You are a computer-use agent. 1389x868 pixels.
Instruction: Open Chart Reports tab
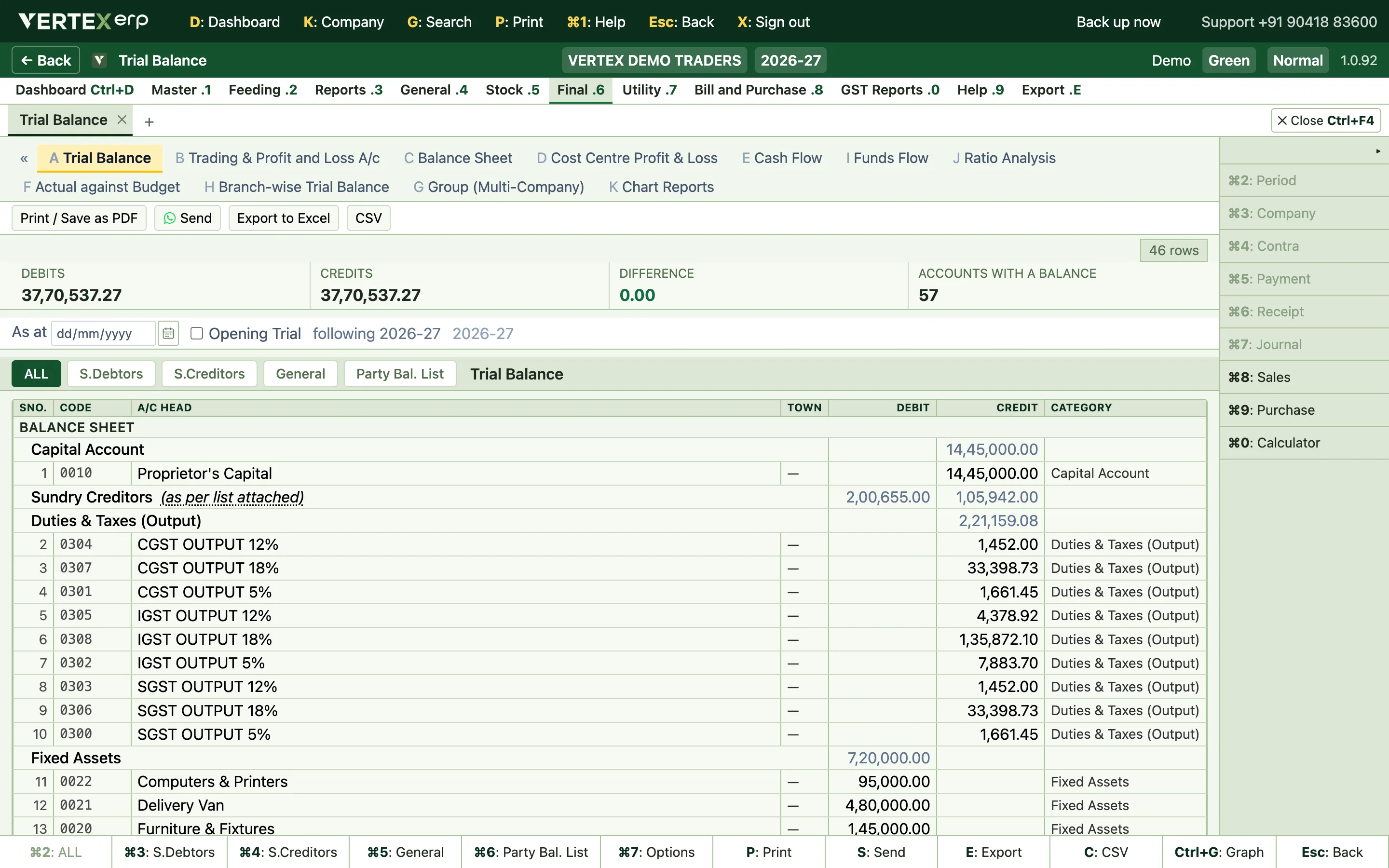[x=661, y=187]
